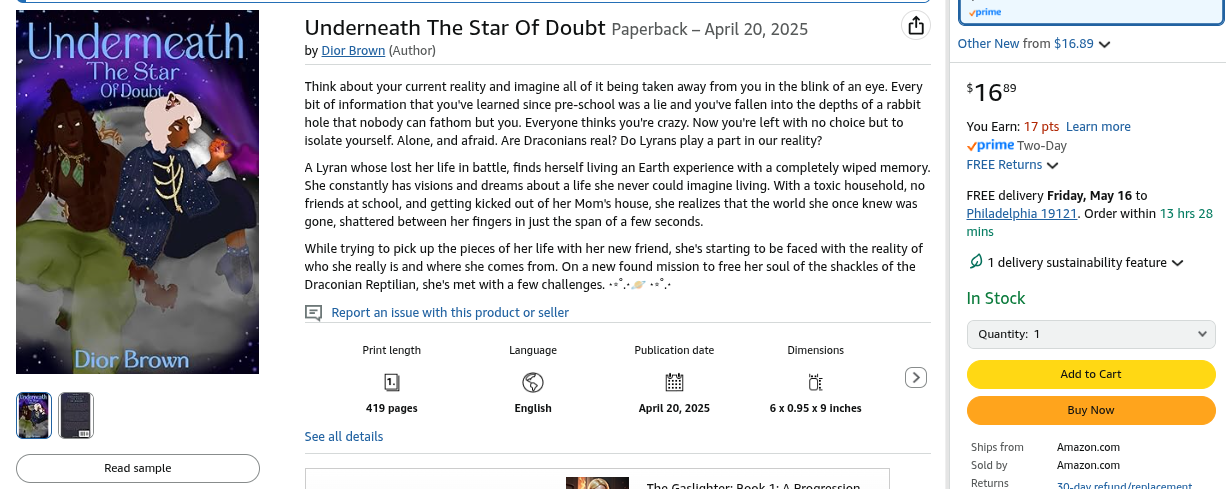1226x489 pixels.
Task: Follow the See all details link
Action: (344, 436)
